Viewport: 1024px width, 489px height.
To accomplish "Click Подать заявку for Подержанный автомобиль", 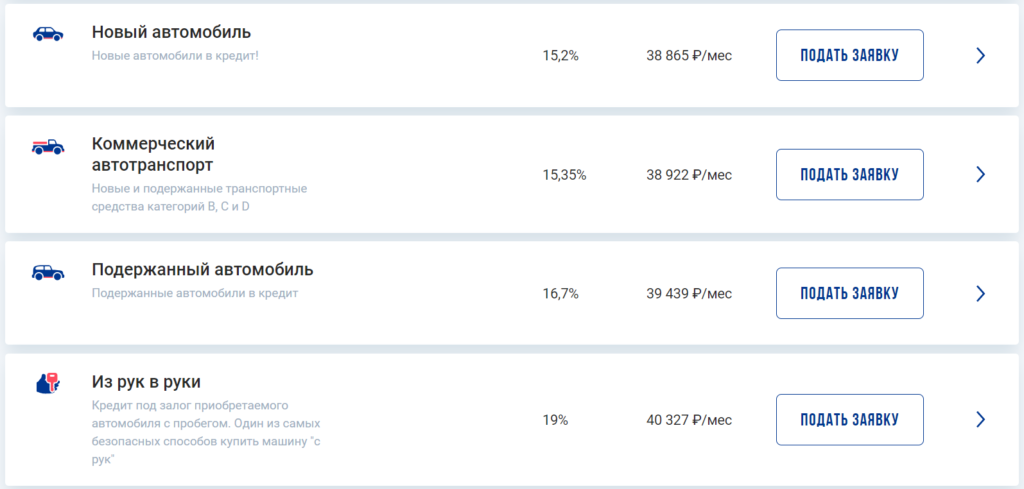I will coord(849,293).
